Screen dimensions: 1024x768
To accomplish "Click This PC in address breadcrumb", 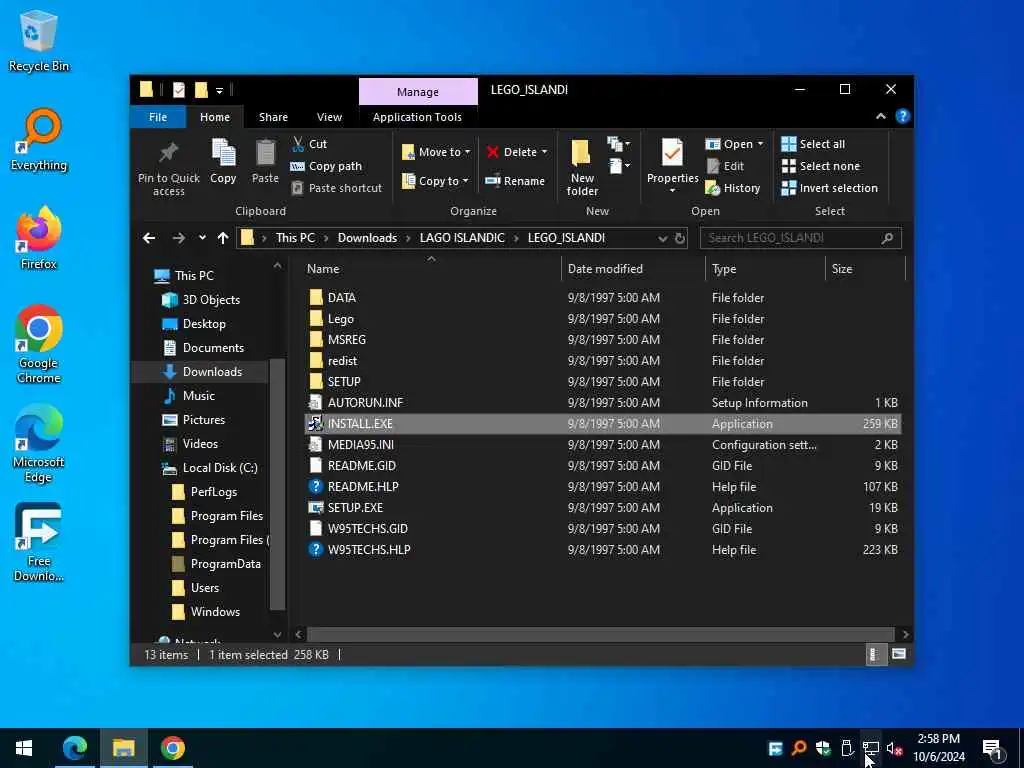I will [295, 238].
